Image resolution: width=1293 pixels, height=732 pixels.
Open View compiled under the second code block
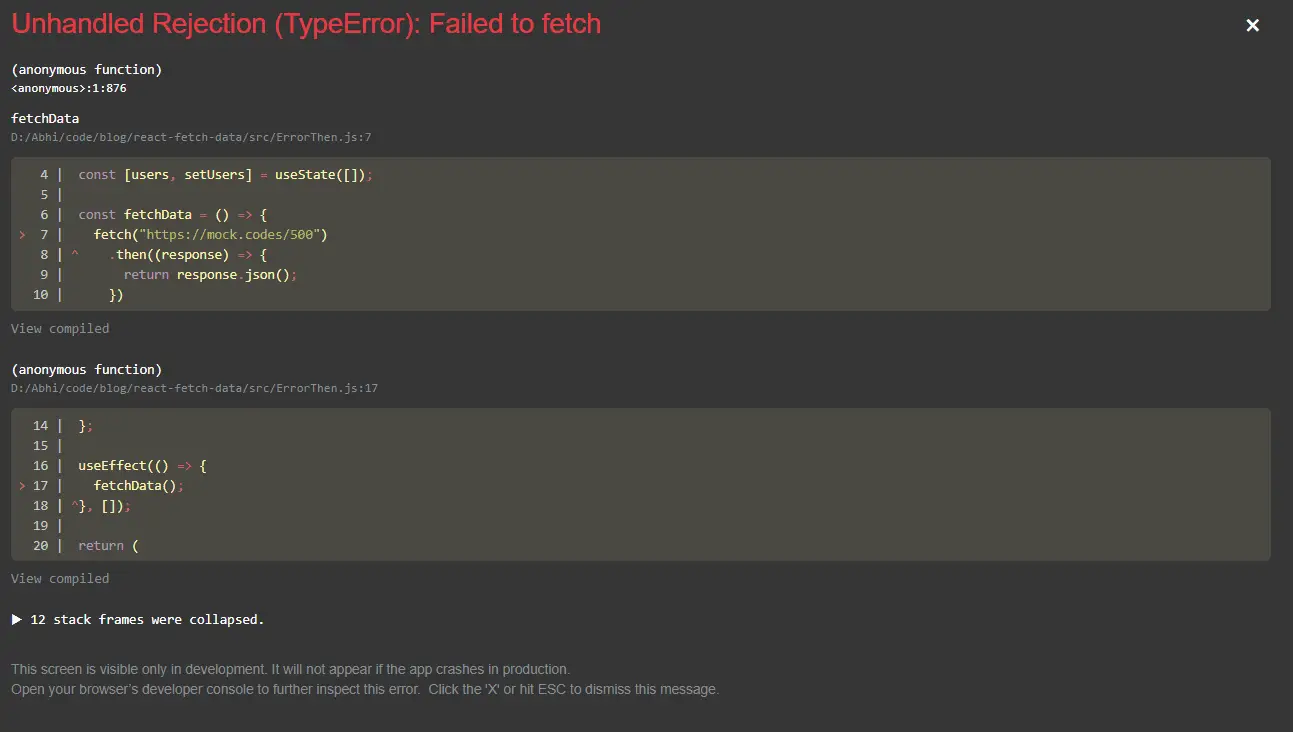(59, 578)
